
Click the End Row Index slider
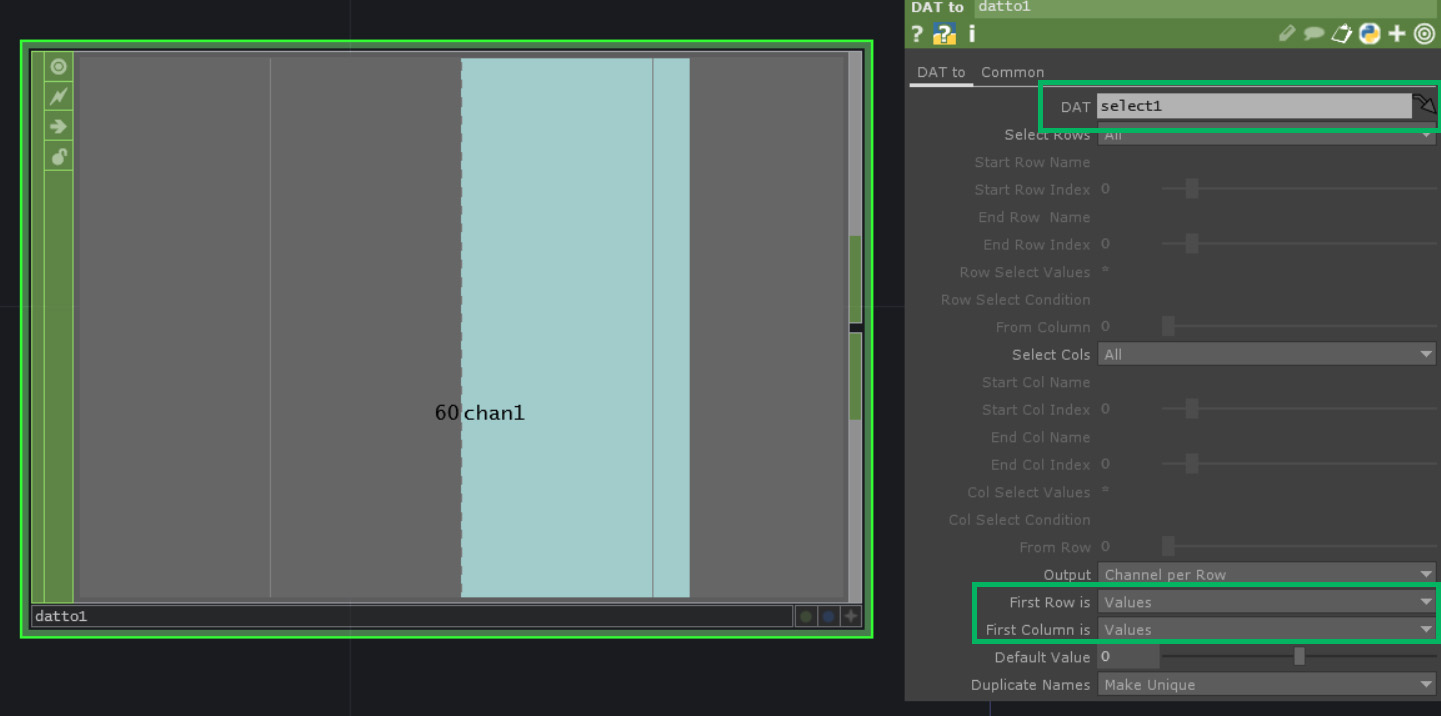pyautogui.click(x=1298, y=244)
